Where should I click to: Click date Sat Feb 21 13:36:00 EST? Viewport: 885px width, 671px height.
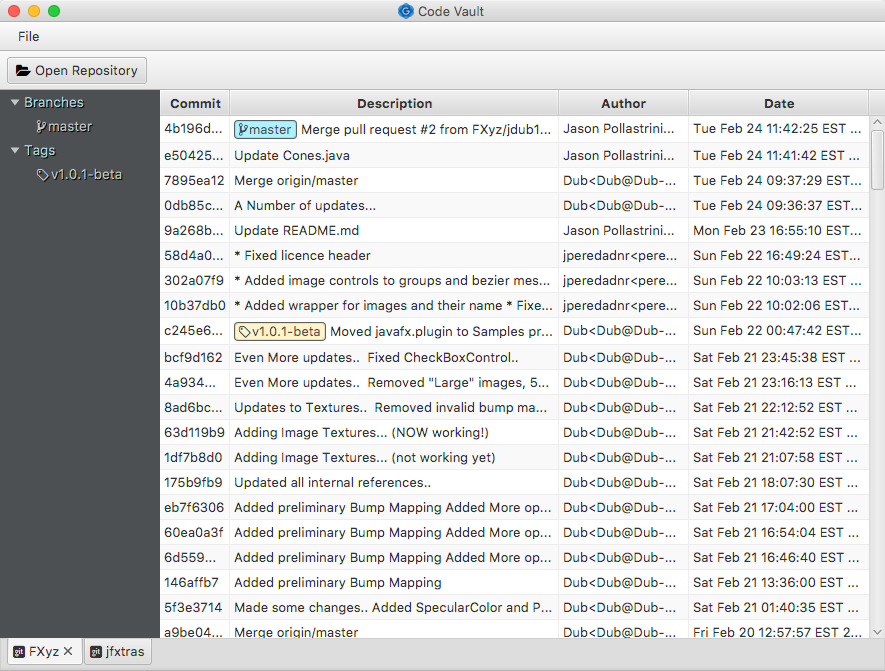(x=776, y=582)
